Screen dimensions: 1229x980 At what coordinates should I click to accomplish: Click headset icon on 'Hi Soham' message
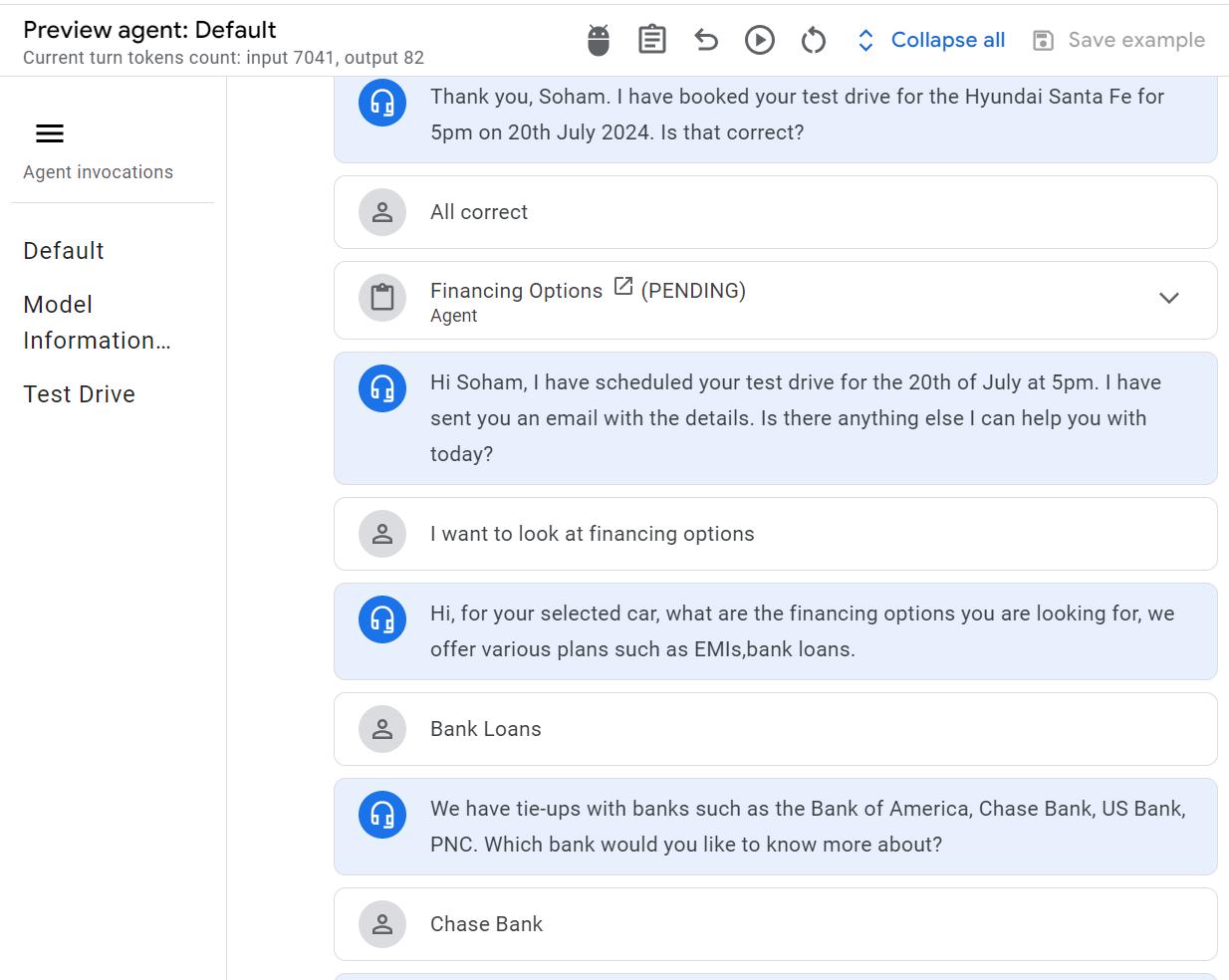coord(382,388)
